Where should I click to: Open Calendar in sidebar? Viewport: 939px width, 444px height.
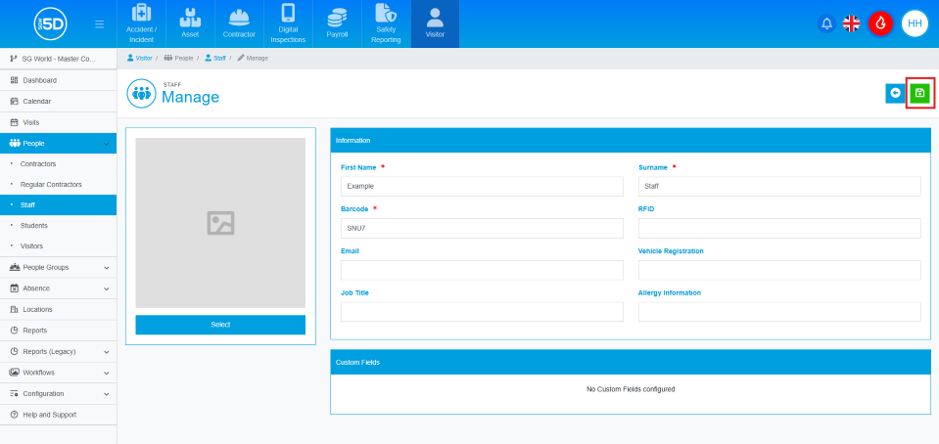[58, 101]
